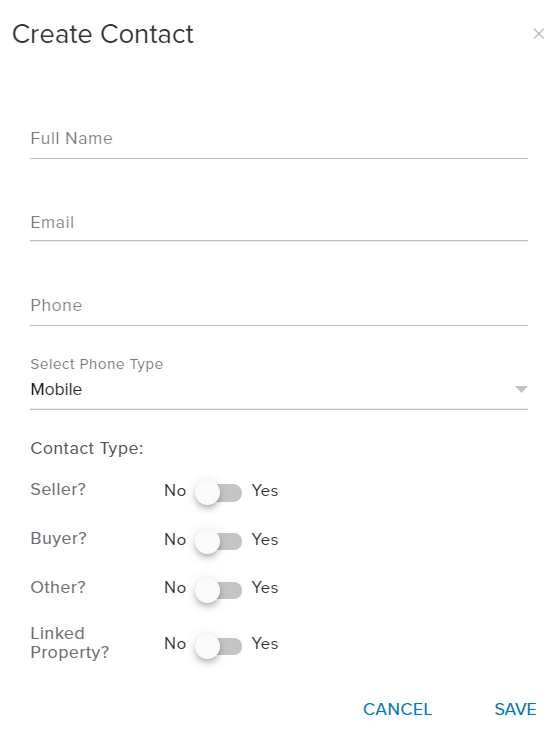Click the Full Name input field
Viewport: 558px width, 742px height.
(279, 139)
